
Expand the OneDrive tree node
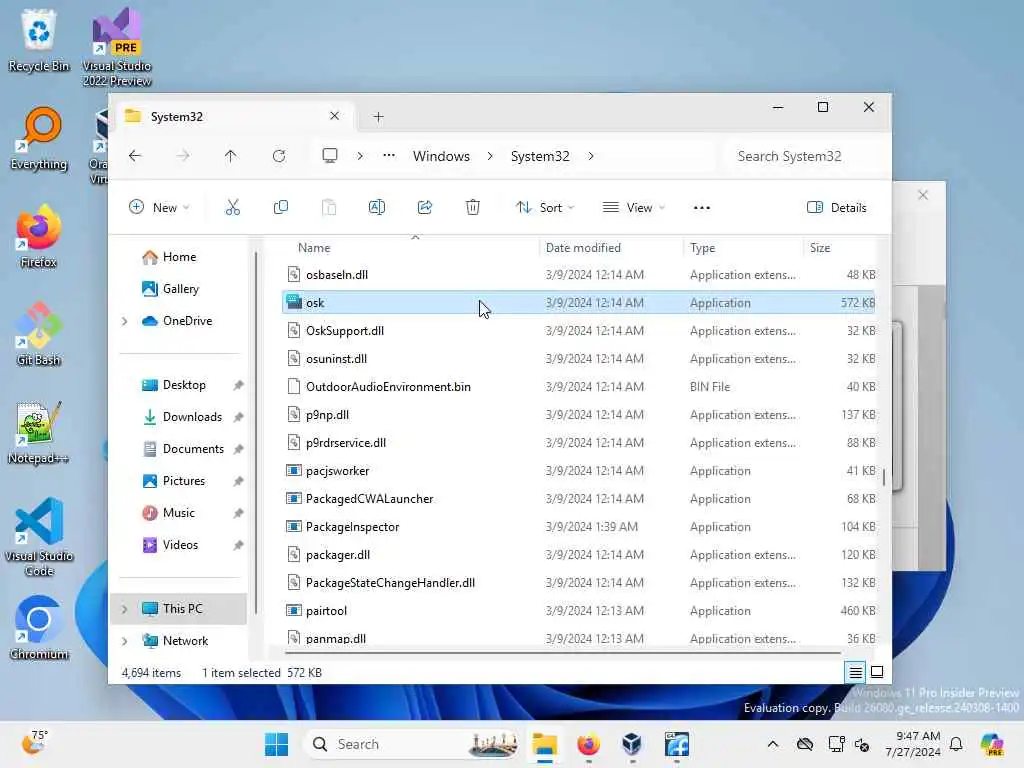(x=125, y=321)
